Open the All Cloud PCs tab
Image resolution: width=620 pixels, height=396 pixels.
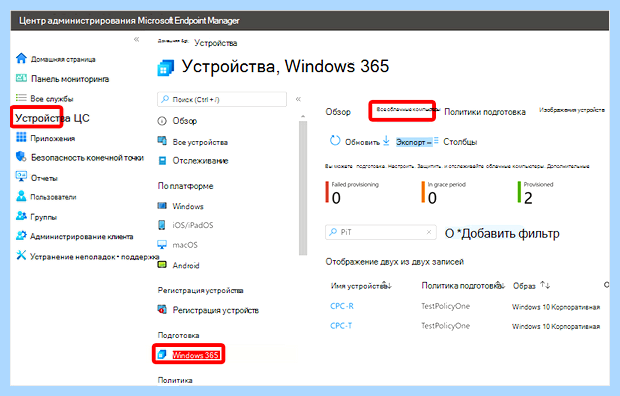[407, 109]
